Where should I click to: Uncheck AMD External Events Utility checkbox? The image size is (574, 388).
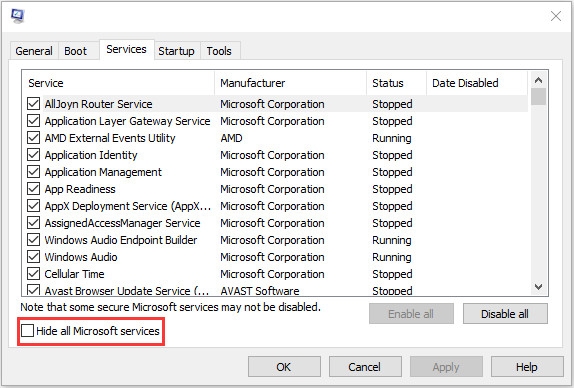coord(33,138)
